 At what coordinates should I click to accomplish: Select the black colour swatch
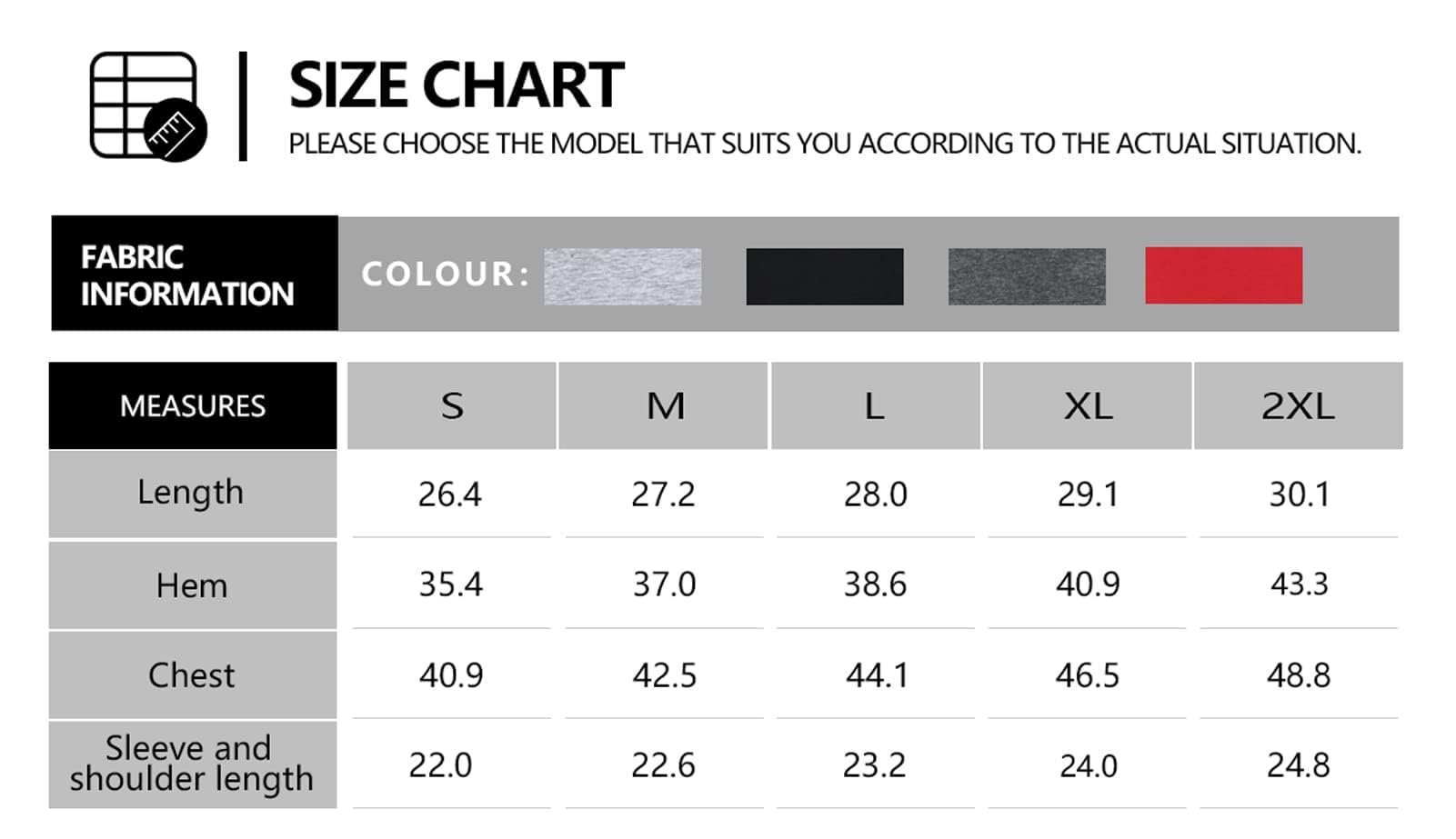pos(825,276)
